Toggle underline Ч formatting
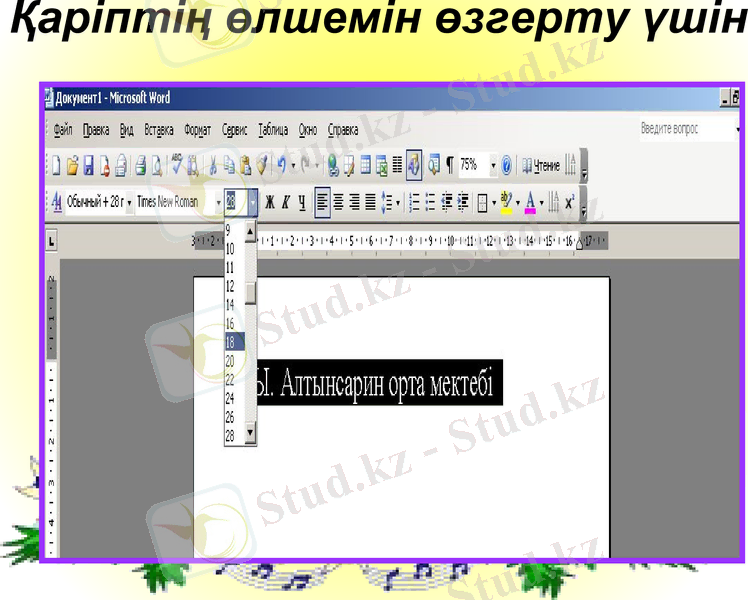 coord(302,203)
